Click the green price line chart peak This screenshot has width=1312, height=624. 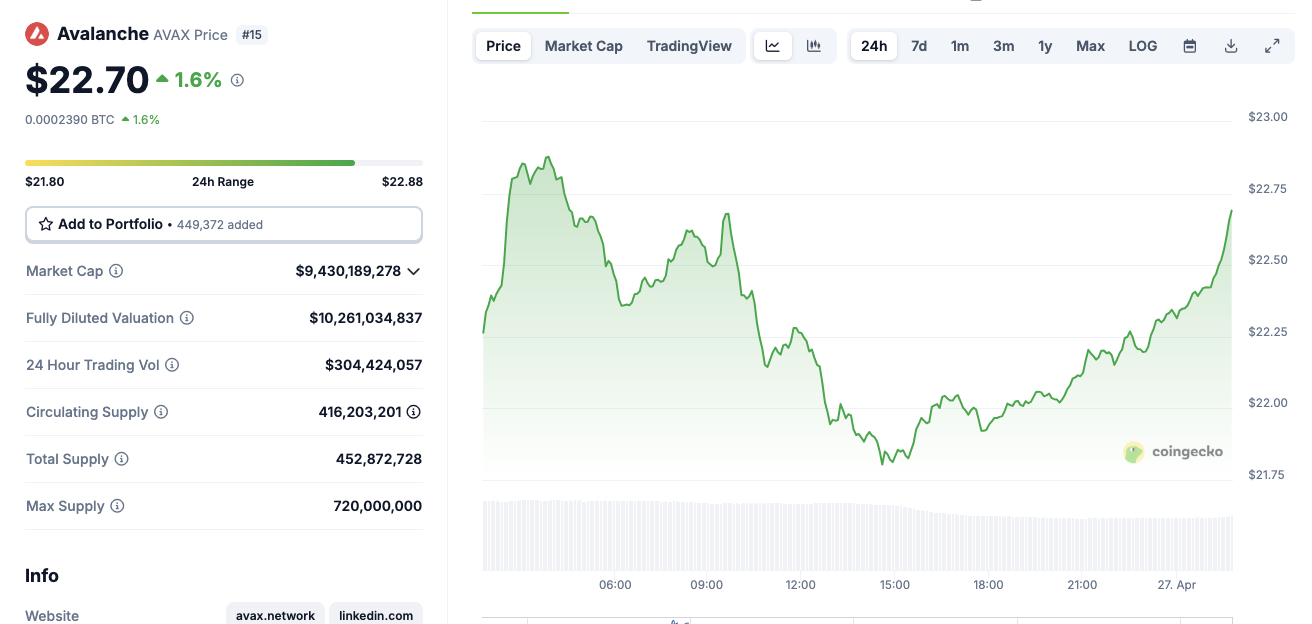[x=547, y=158]
